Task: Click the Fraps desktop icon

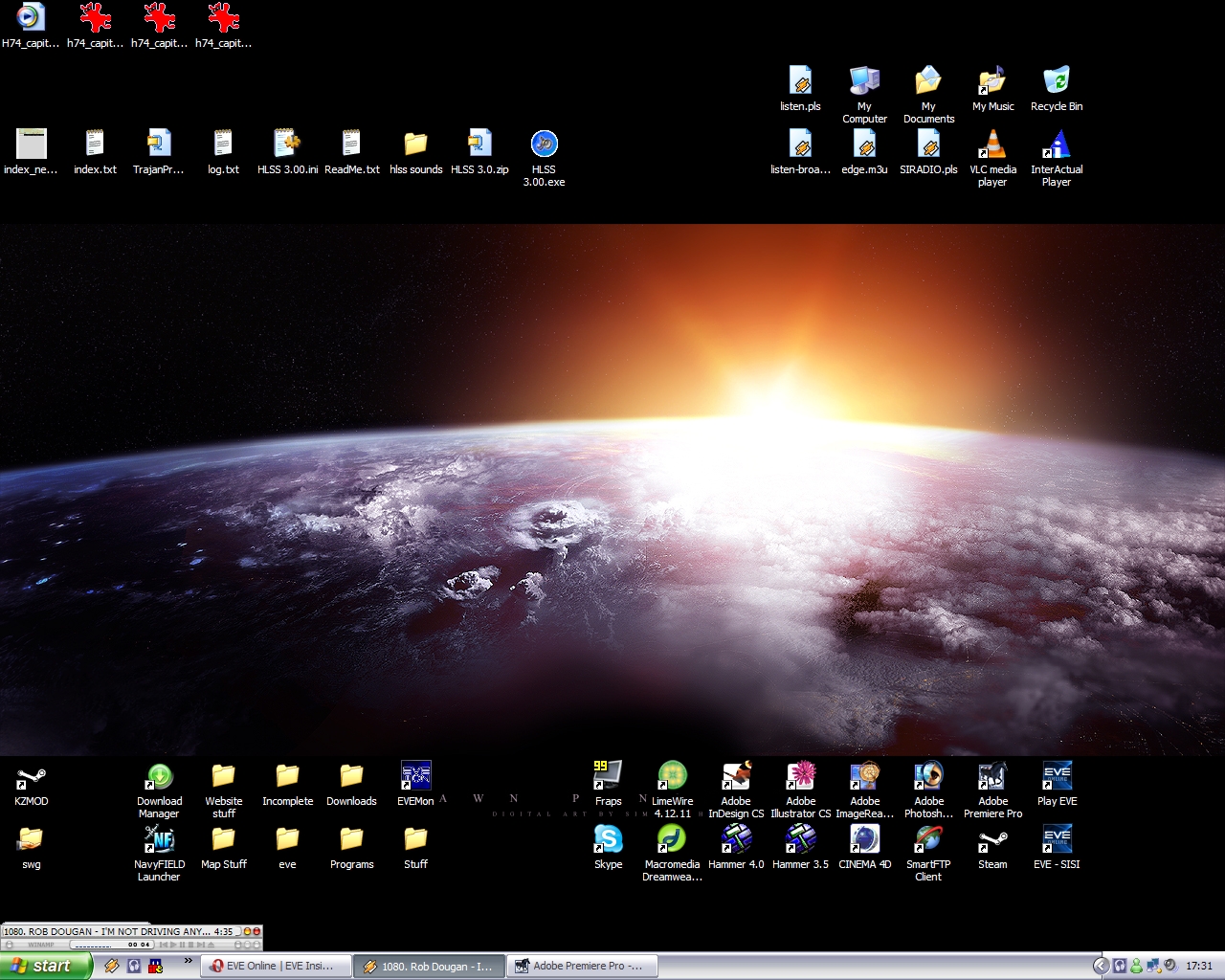Action: point(608,776)
